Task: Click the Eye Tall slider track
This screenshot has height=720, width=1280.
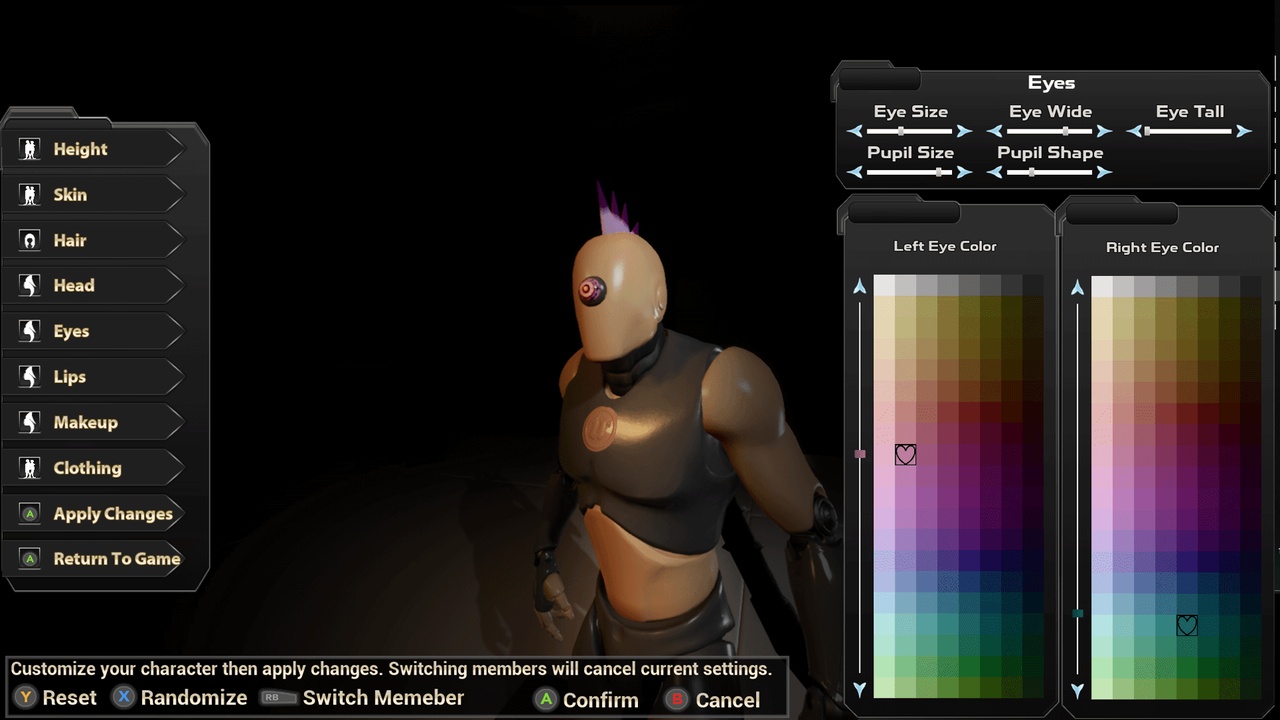Action: [1188, 131]
